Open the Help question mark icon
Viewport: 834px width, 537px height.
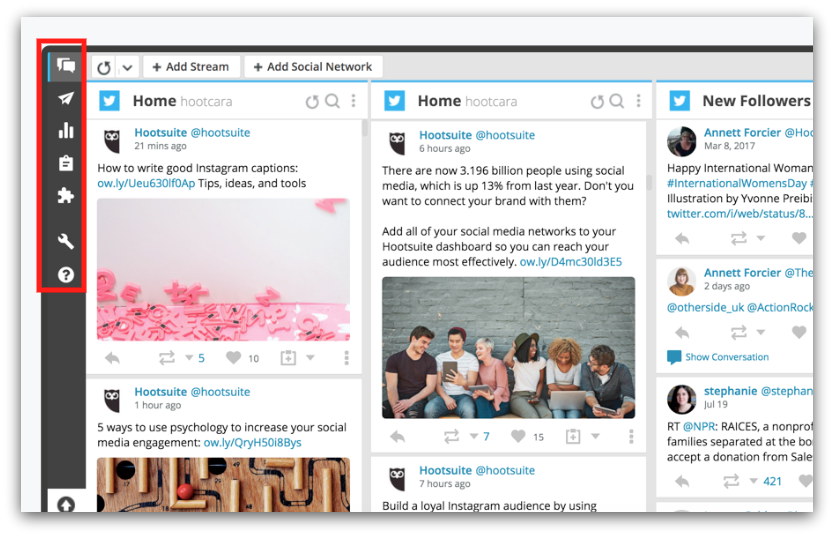click(x=66, y=275)
